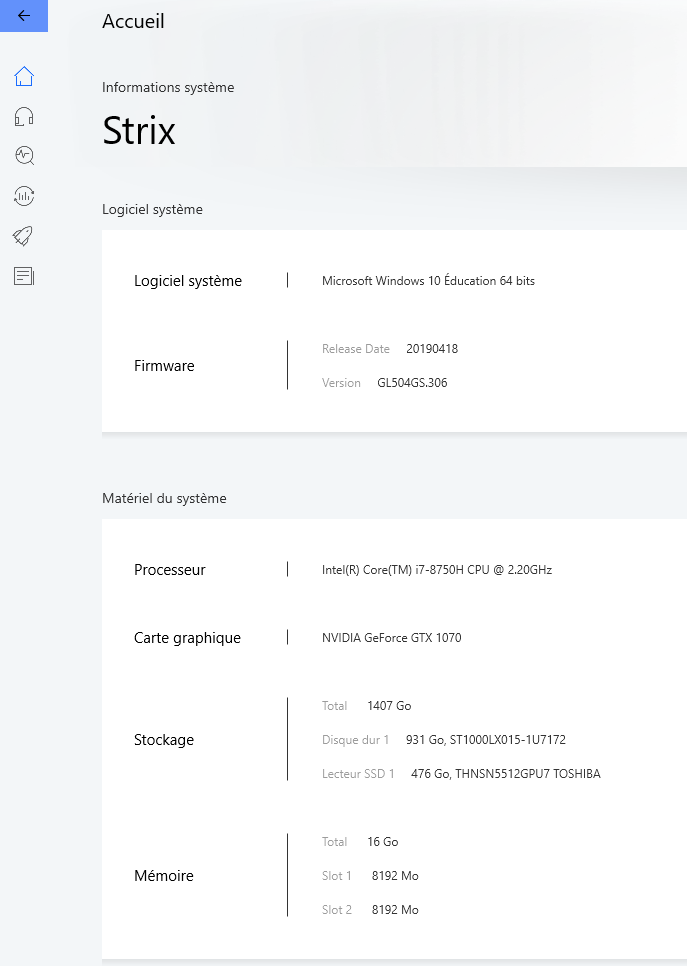Open the circular-arrows update icon
Screen dimensions: 687x966
pos(24,195)
